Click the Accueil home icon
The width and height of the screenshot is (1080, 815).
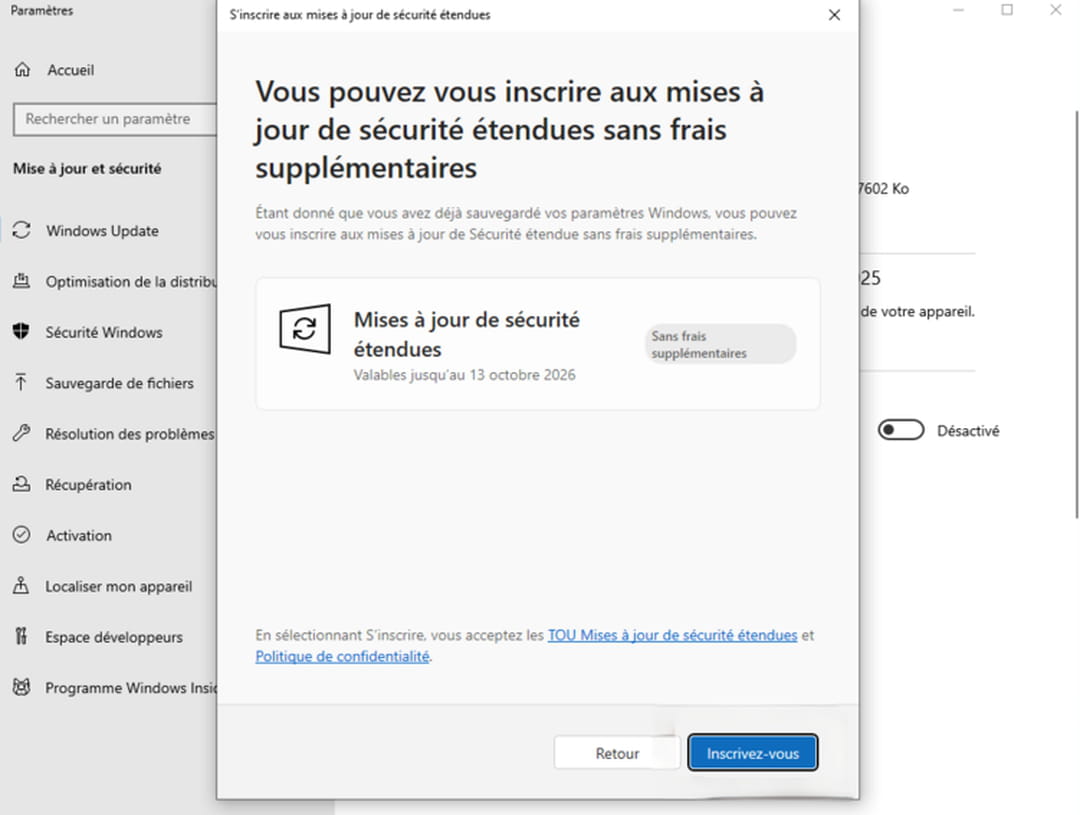point(22,70)
